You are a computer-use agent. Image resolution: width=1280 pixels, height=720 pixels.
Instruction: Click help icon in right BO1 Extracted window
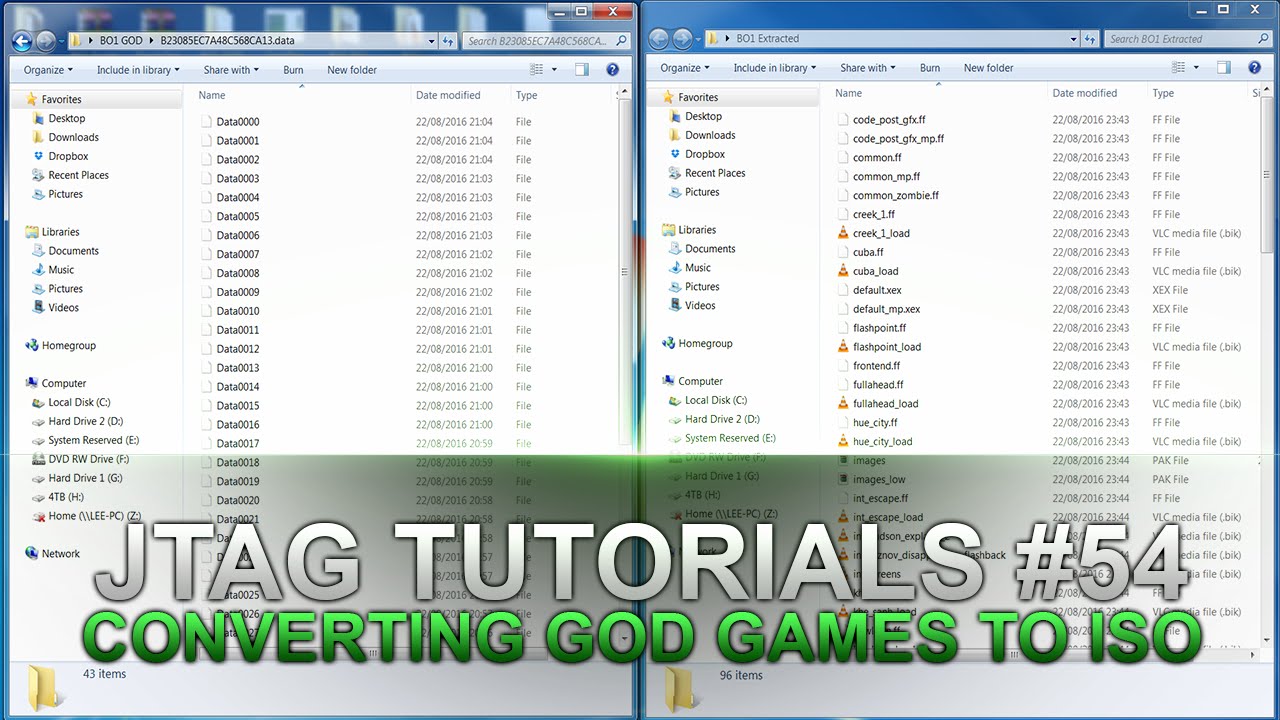[x=1254, y=68]
